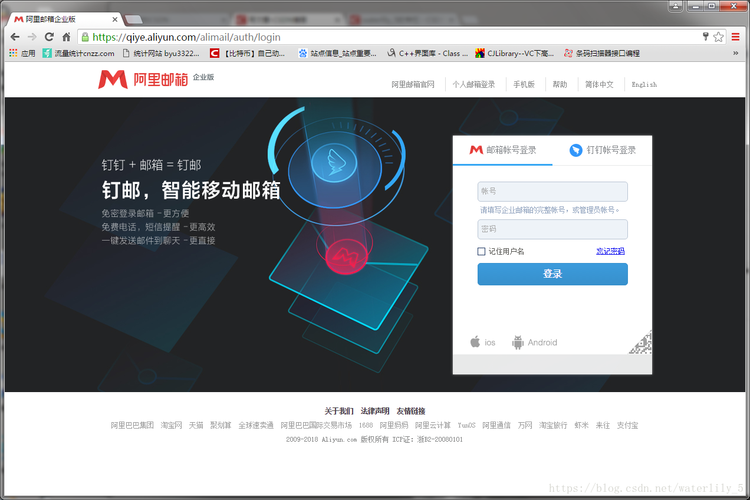Open the 万网 footer link
The image size is (750, 500).
click(x=525, y=425)
